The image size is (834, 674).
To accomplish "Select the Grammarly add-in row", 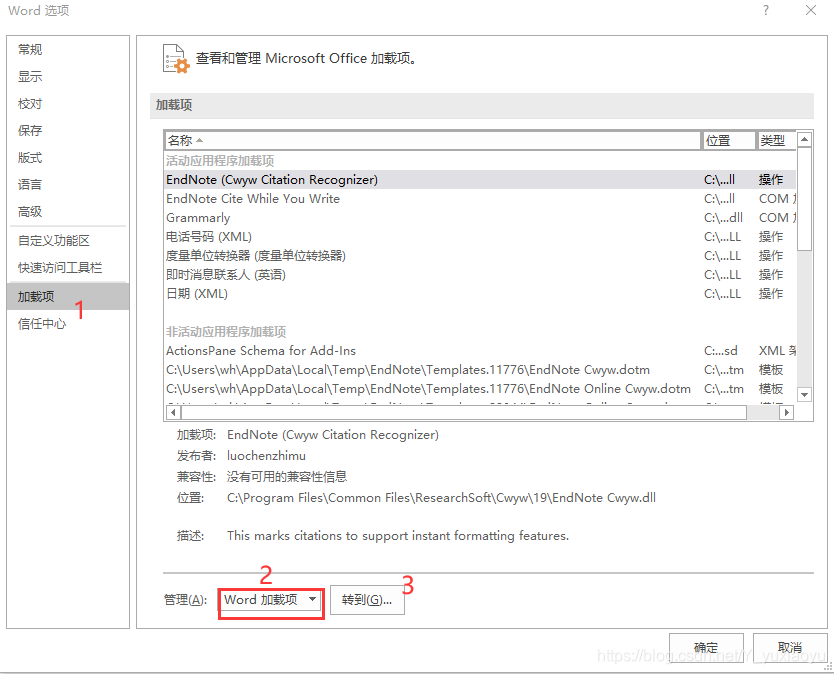I will (x=480, y=218).
